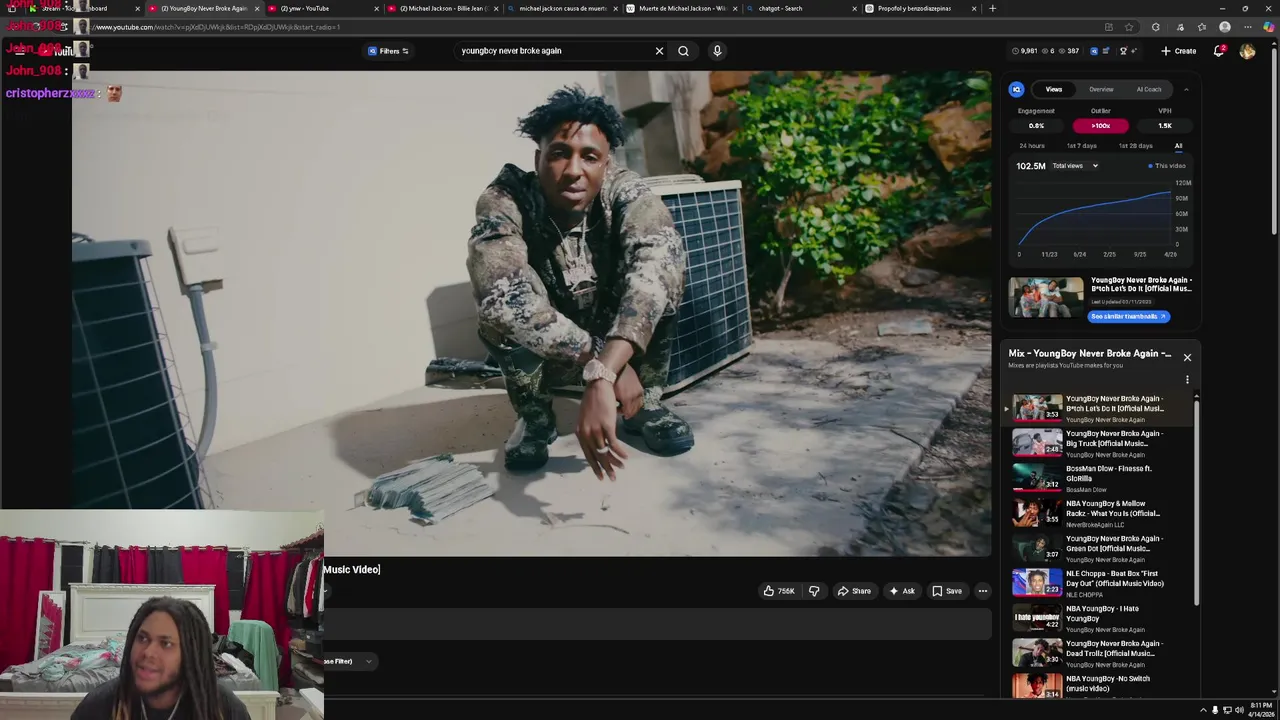The height and width of the screenshot is (720, 1280).
Task: Select the 1st 7 days range
Action: pyautogui.click(x=1081, y=146)
